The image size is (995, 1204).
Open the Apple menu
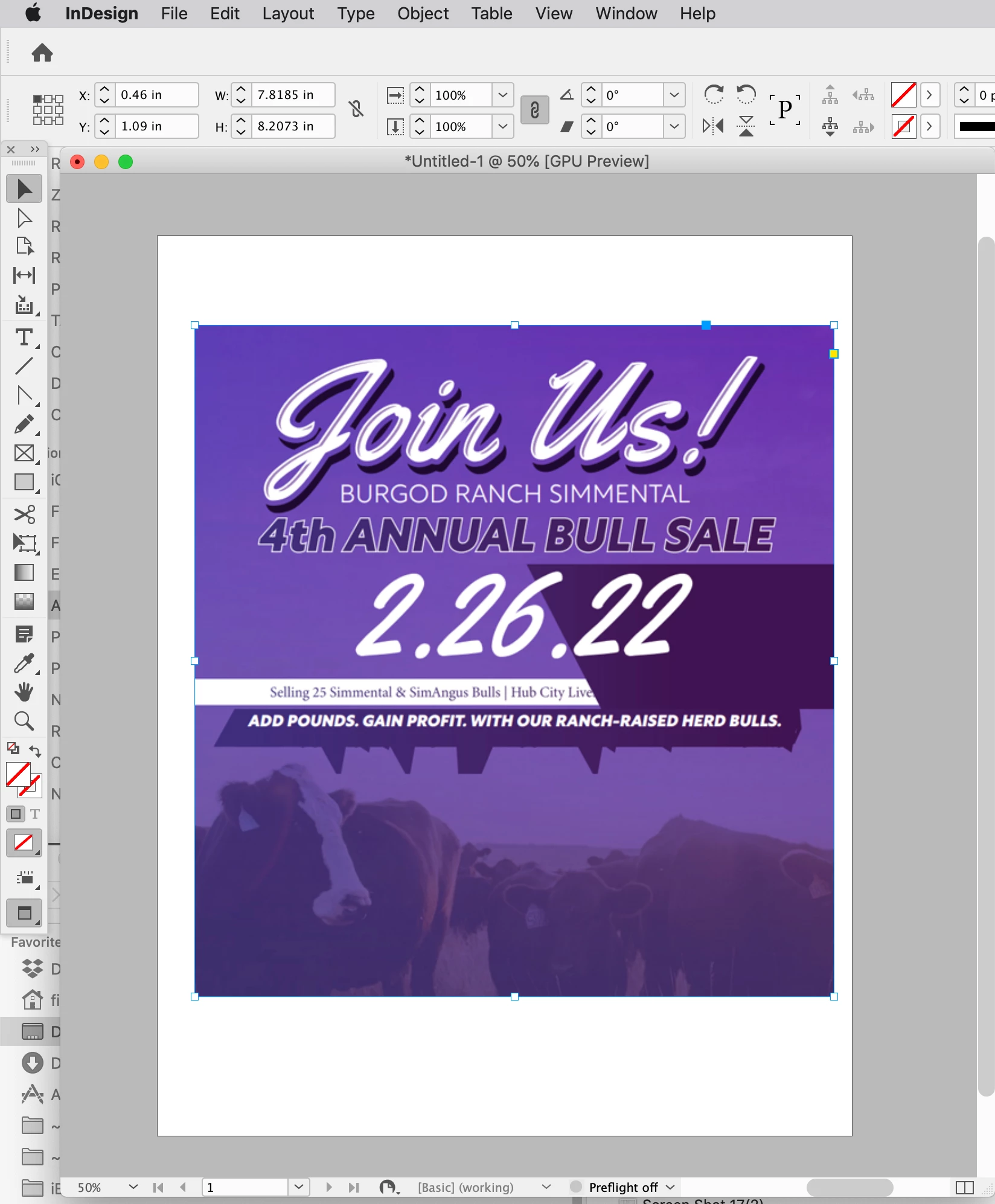tap(33, 13)
